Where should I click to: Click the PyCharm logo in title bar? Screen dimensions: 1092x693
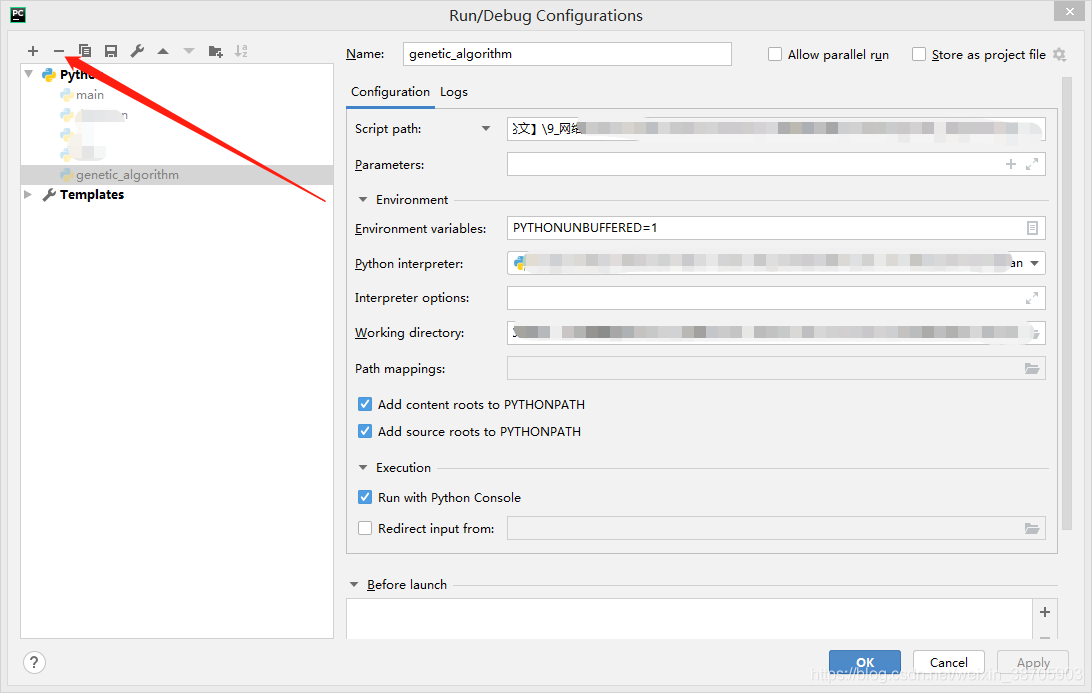tap(18, 15)
